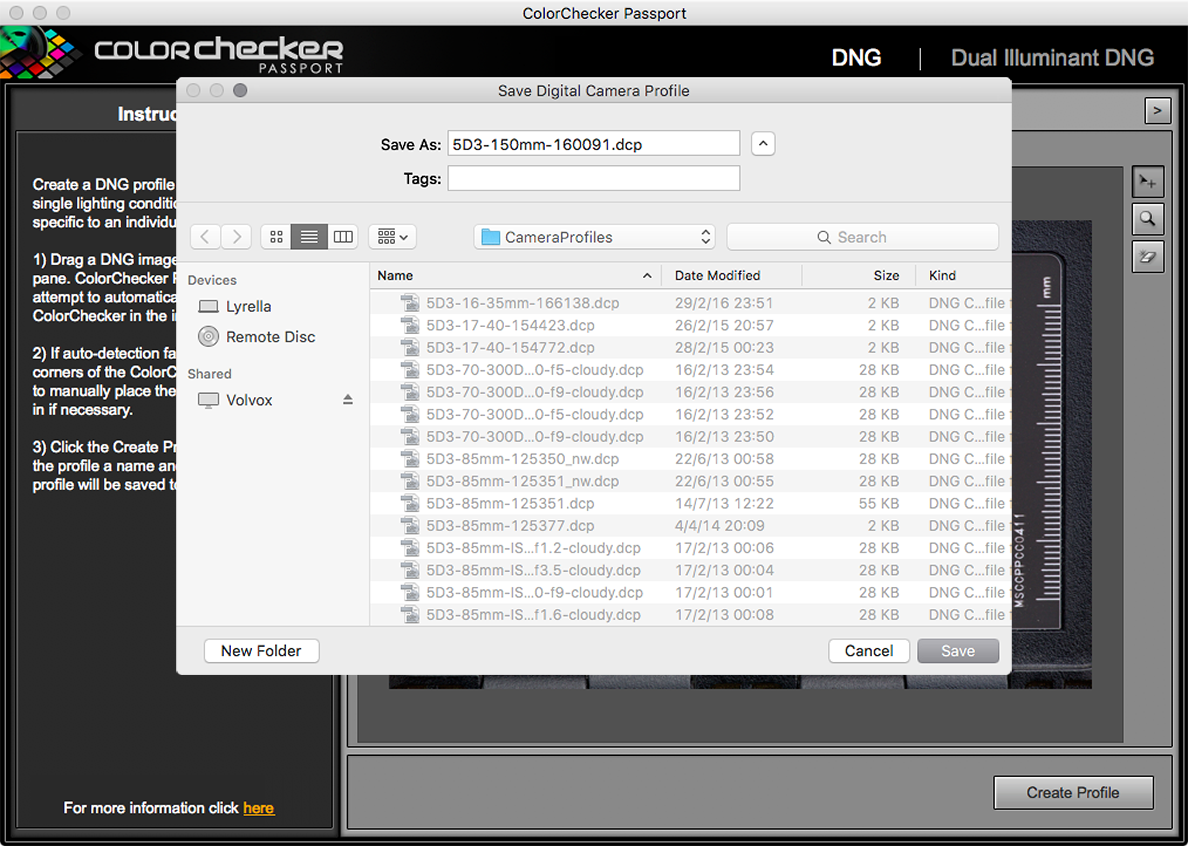Image resolution: width=1188 pixels, height=846 pixels.
Task: Click the 55 KB size cell
Action: tap(879, 504)
